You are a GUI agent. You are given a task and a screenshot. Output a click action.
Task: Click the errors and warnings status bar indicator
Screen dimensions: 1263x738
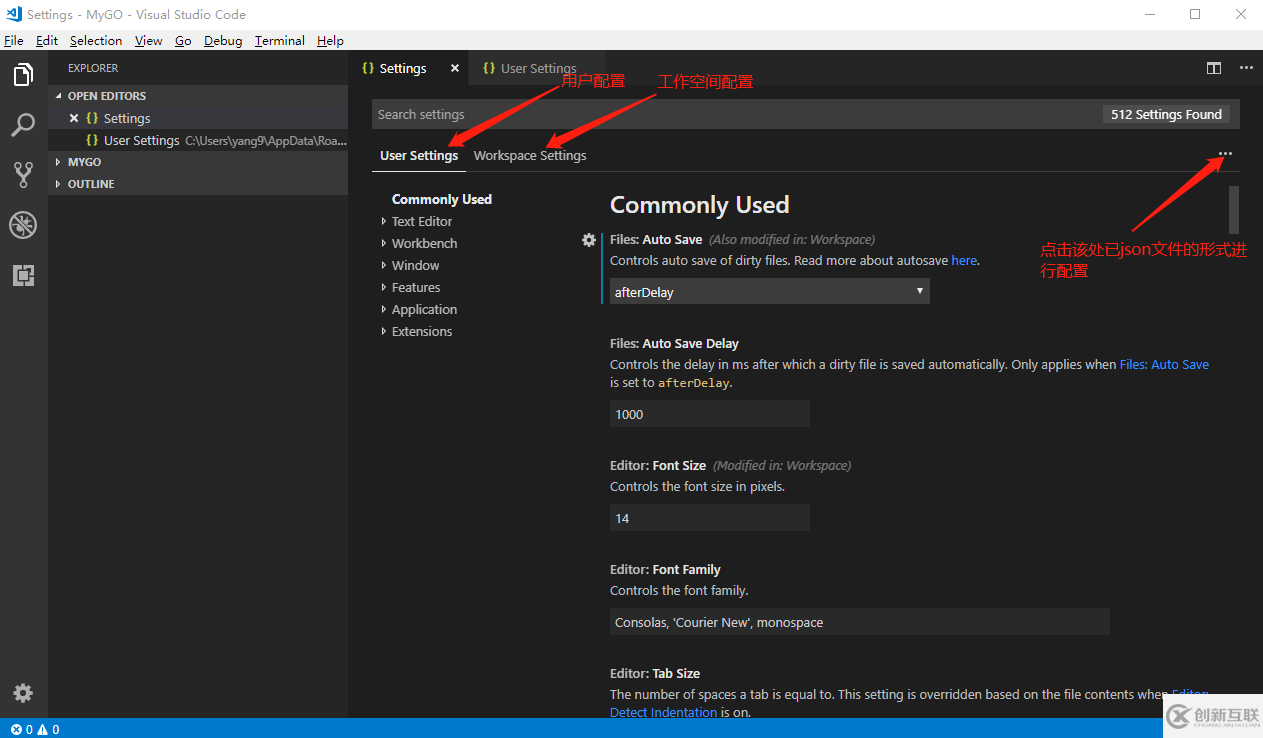[x=35, y=729]
